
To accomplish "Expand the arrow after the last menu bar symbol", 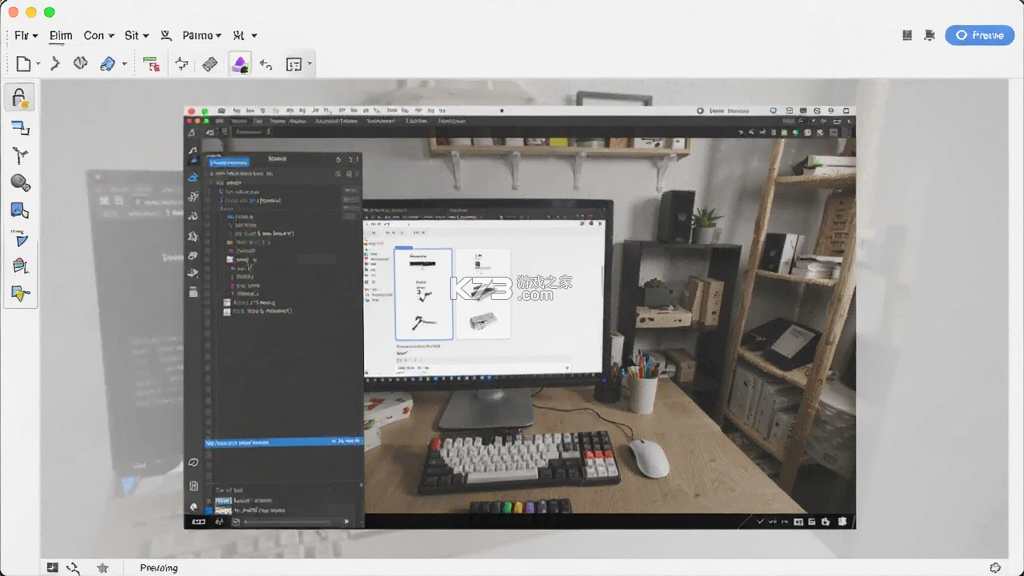I will coord(254,35).
